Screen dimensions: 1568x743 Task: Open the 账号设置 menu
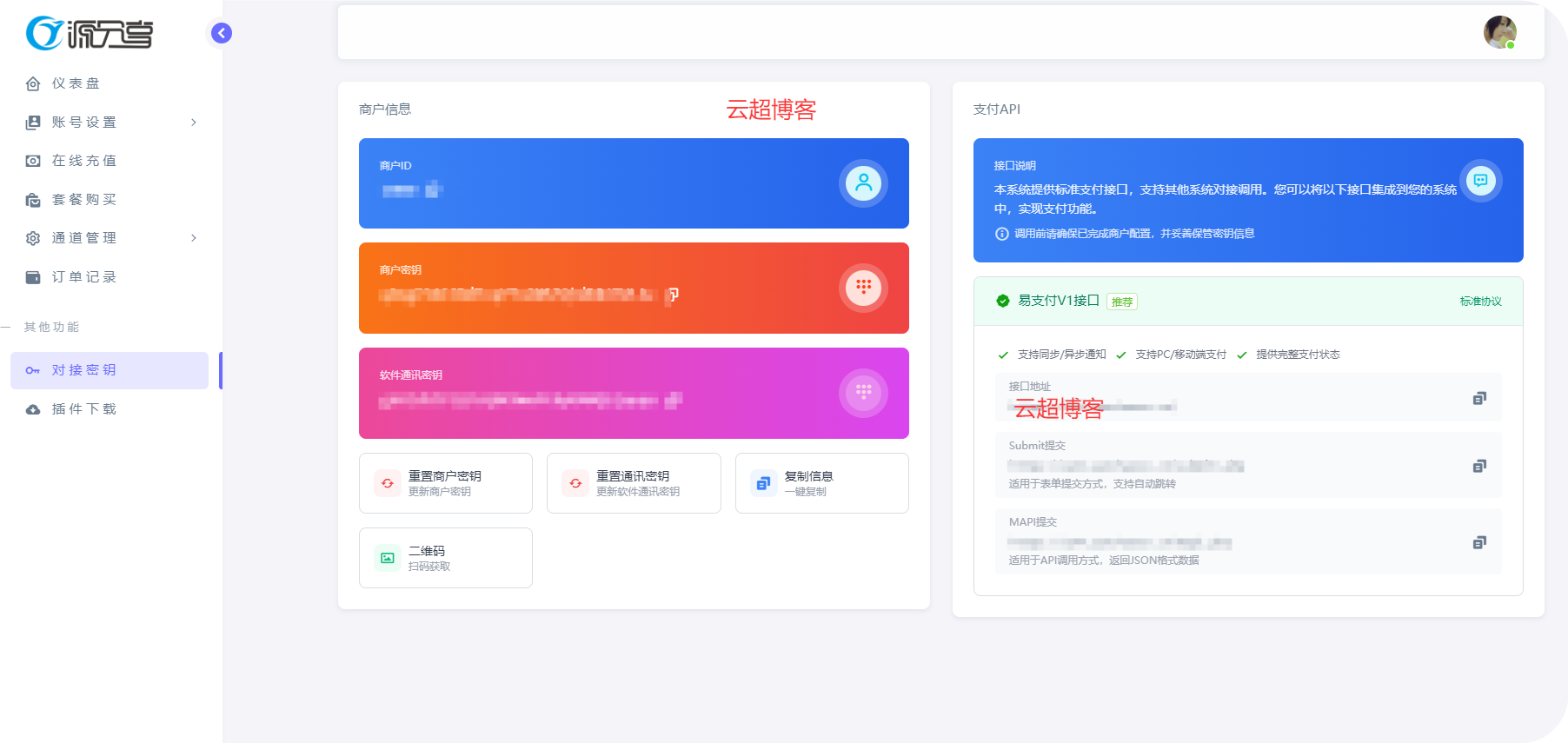[x=110, y=123]
